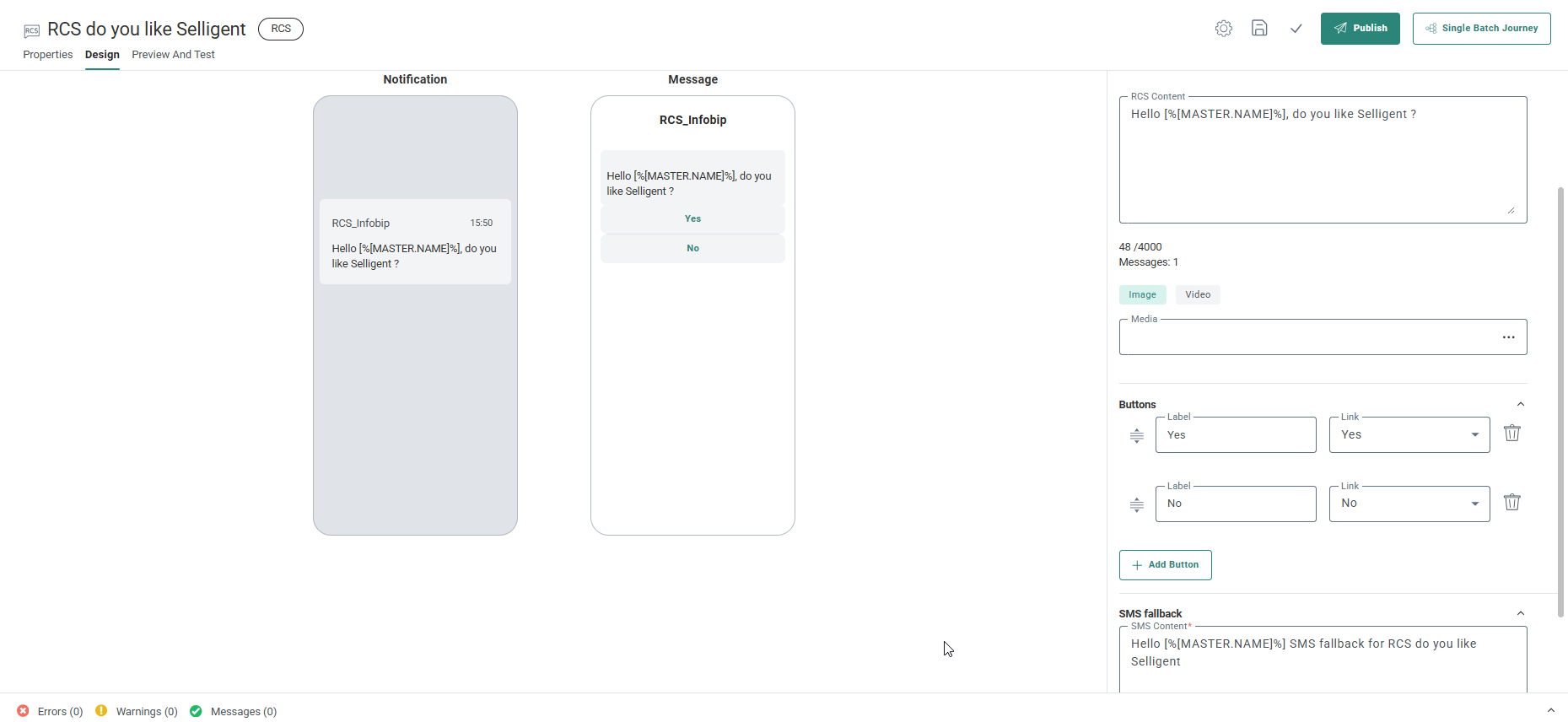Image resolution: width=1568 pixels, height=722 pixels.
Task: Delete the No button row
Action: pyautogui.click(x=1511, y=503)
